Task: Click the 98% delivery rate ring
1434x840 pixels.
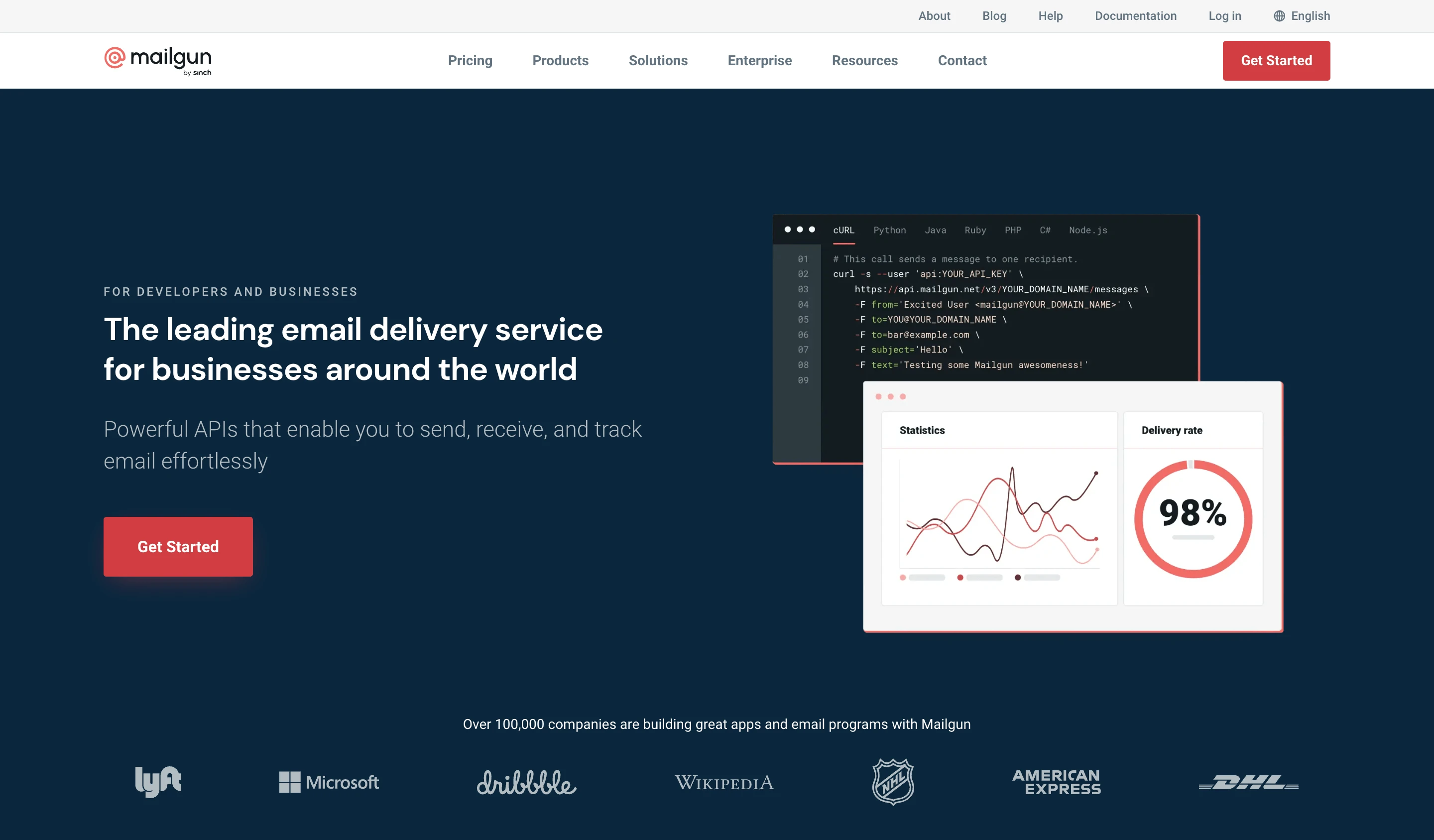Action: (x=1193, y=518)
